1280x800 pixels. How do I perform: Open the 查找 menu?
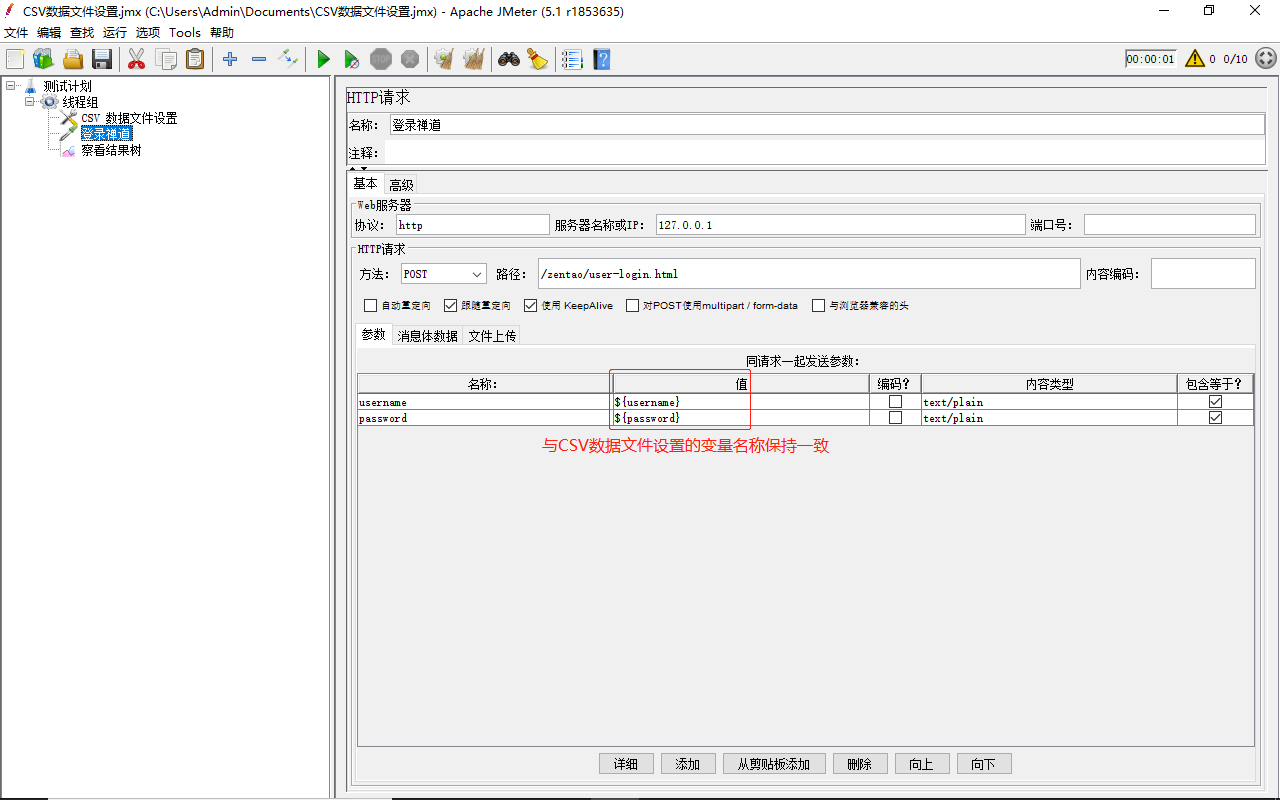pos(82,32)
